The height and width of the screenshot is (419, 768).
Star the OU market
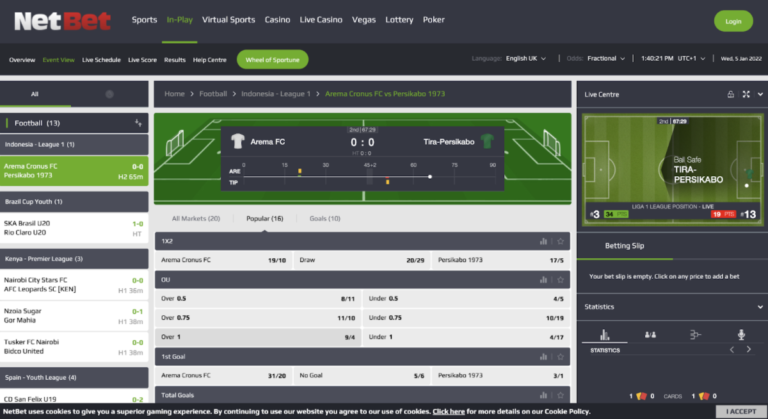click(560, 280)
